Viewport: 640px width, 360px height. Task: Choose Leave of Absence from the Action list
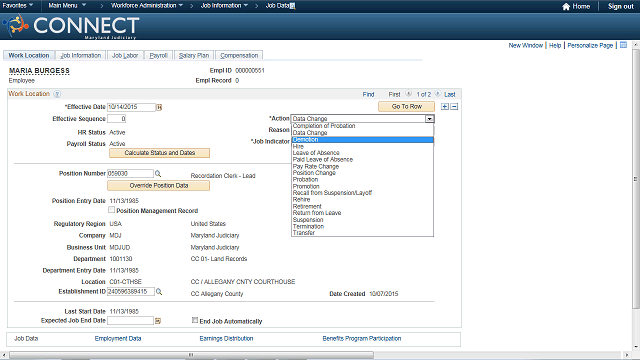click(362, 153)
